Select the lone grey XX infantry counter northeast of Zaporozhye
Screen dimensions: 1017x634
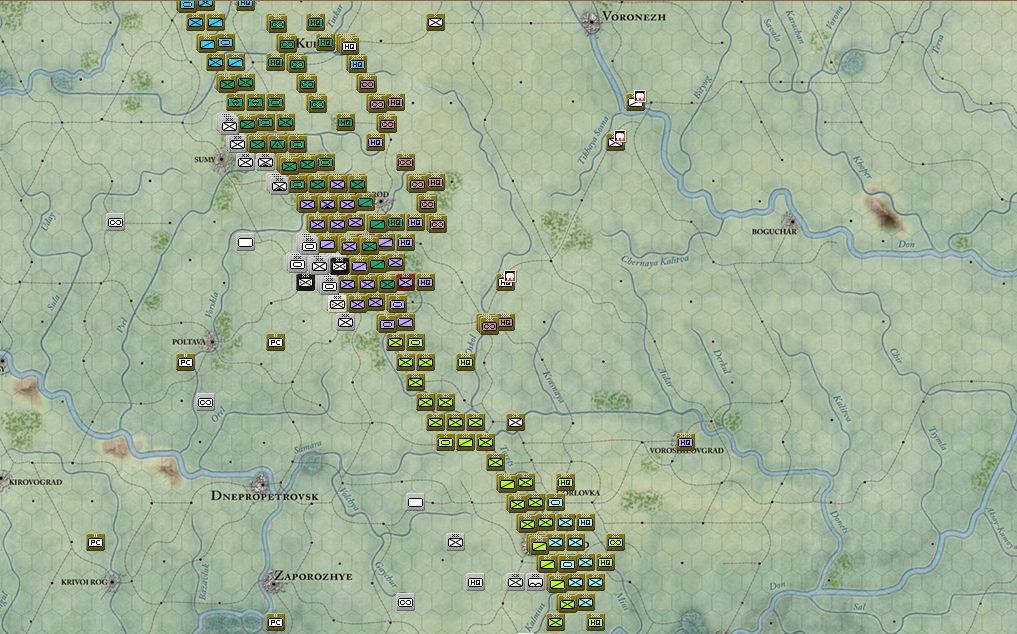click(455, 542)
